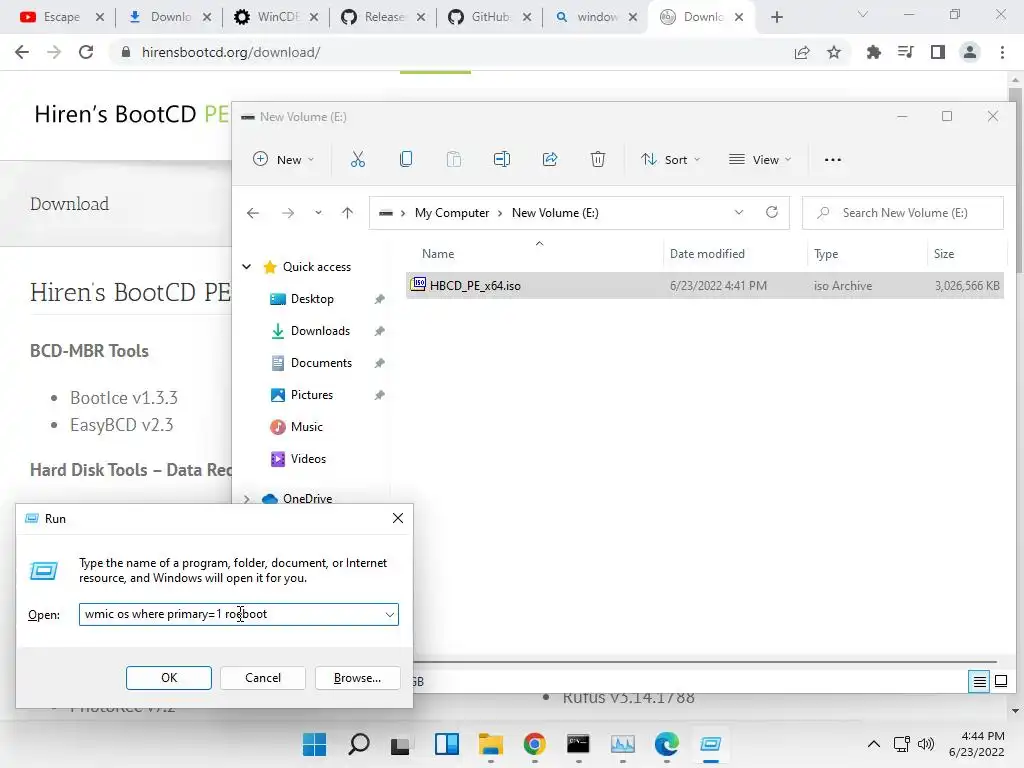Open the View dropdown
The image size is (1024, 768).
click(x=760, y=159)
